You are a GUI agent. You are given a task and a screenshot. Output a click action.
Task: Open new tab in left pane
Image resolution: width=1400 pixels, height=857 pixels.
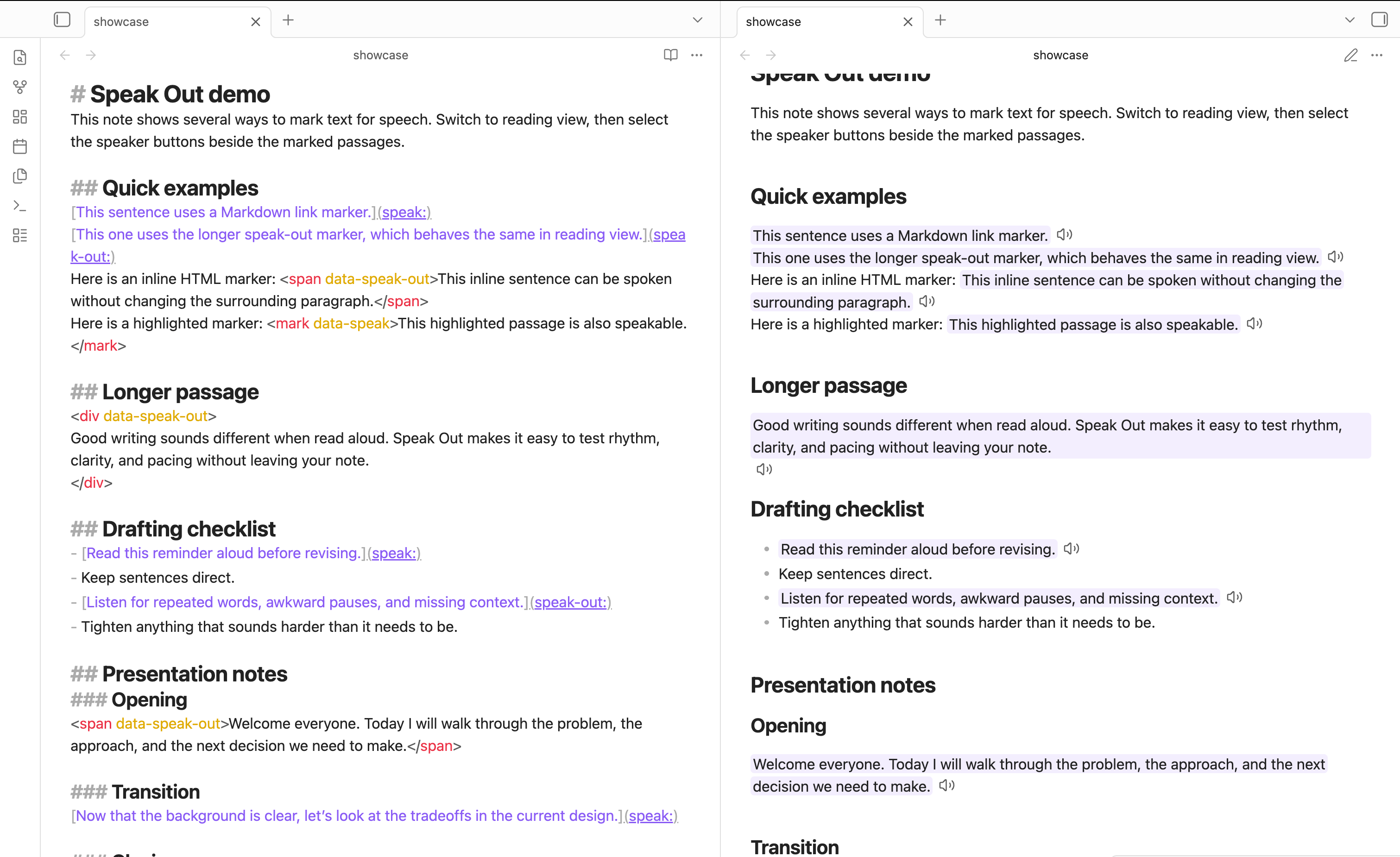(x=288, y=20)
